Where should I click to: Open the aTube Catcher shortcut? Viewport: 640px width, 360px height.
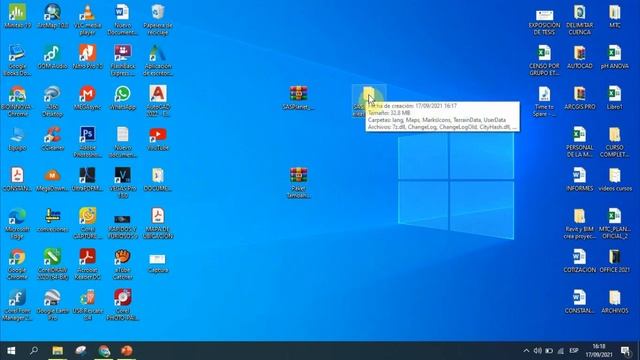pyautogui.click(x=122, y=264)
